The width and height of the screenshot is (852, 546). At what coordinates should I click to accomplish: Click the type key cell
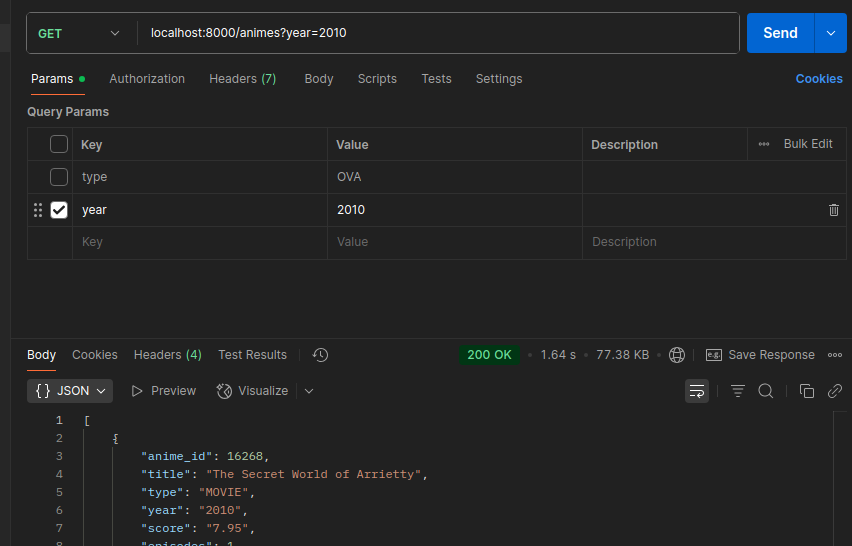click(200, 177)
